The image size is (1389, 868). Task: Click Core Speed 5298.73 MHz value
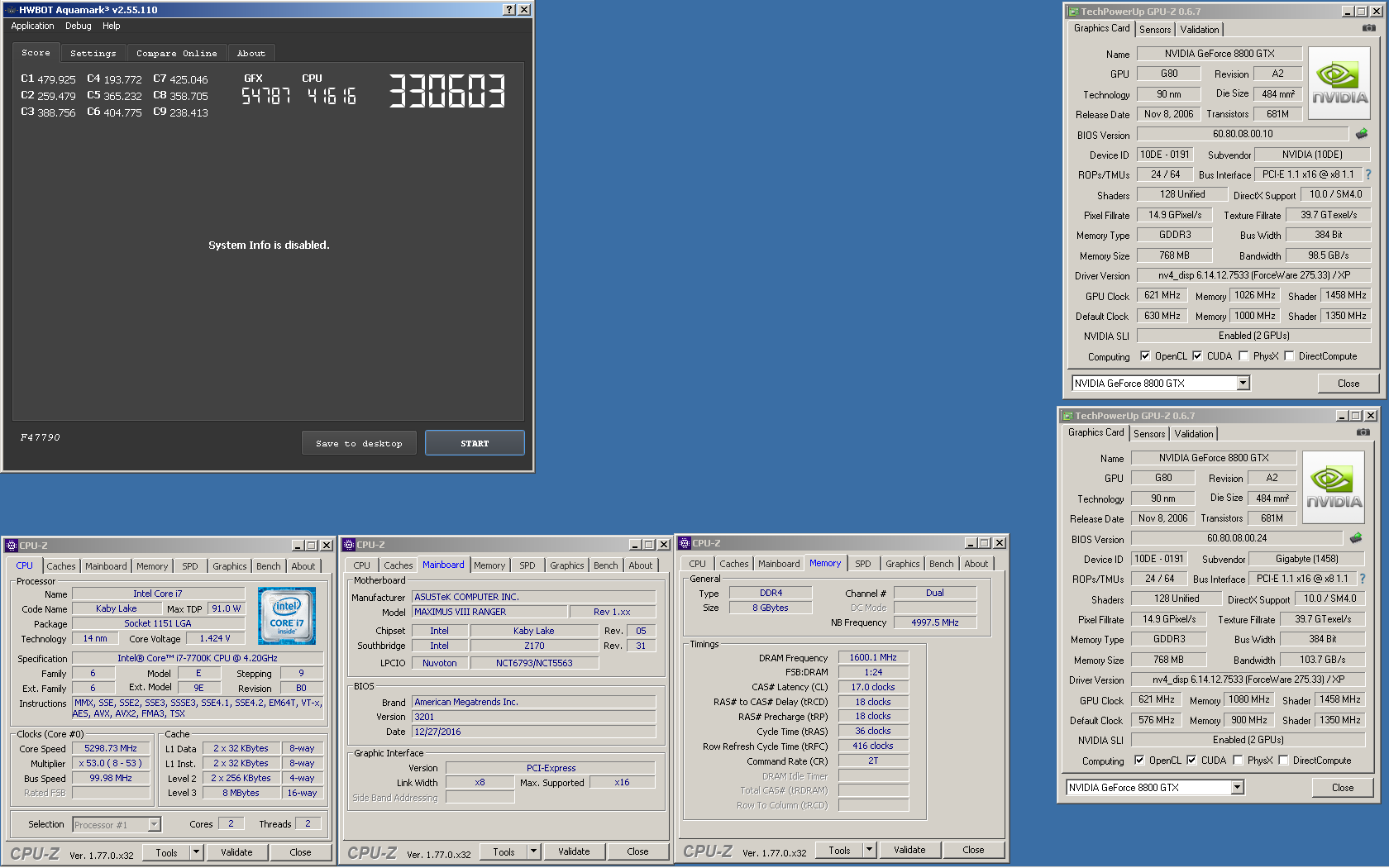point(111,748)
